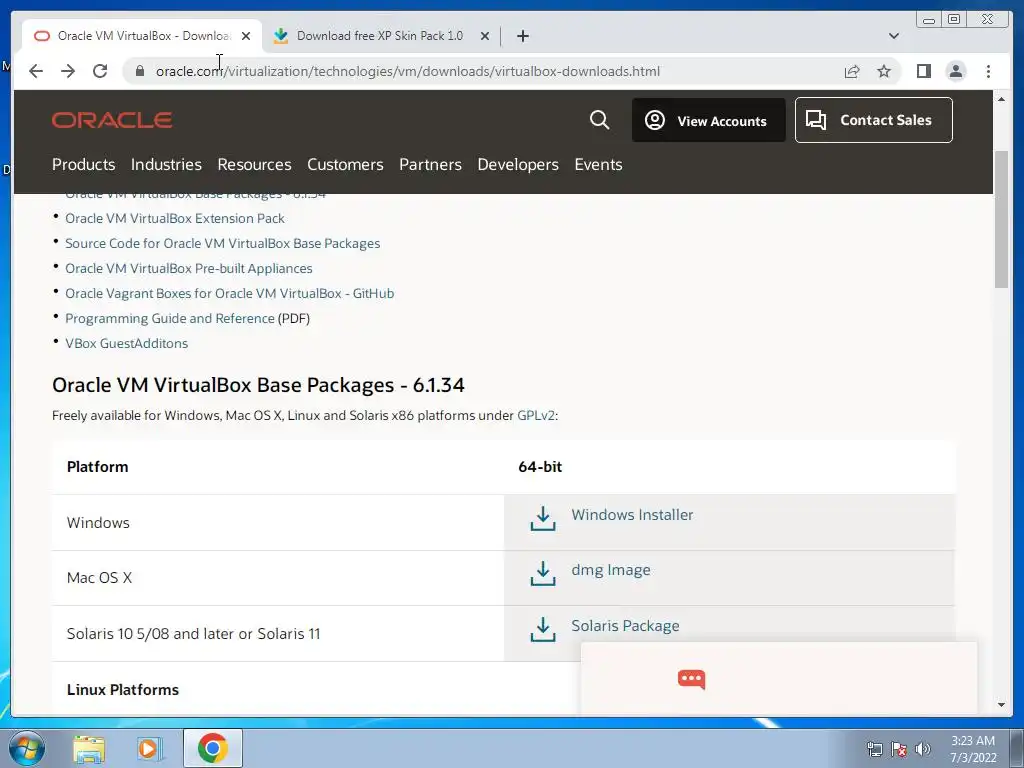Open the Resources menu
Viewport: 1024px width, 768px height.
254,165
